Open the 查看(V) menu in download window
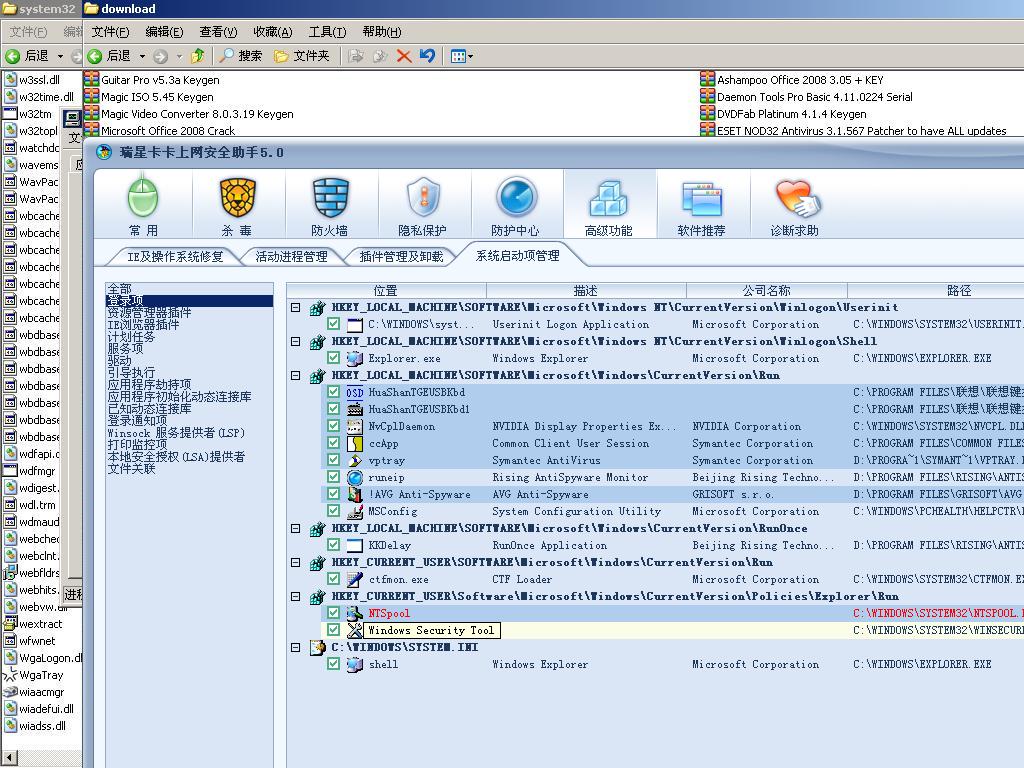Image resolution: width=1024 pixels, height=768 pixels. 218,31
